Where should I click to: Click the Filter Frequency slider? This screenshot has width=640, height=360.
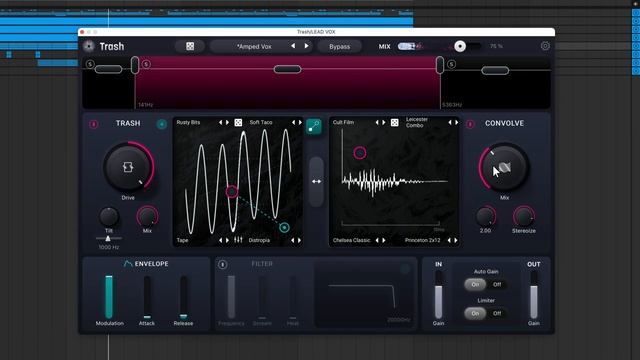[231, 297]
